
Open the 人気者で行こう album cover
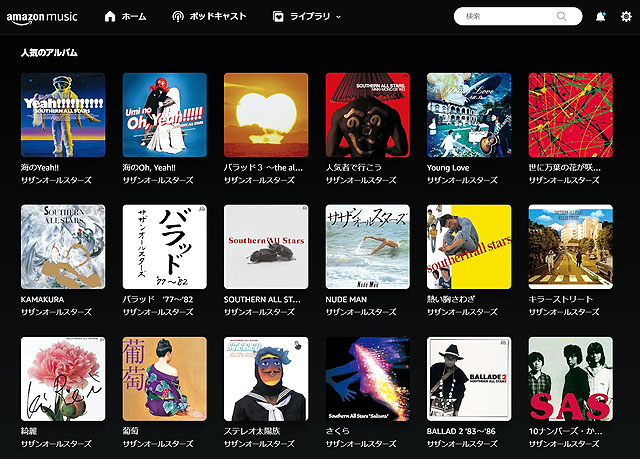coord(368,115)
